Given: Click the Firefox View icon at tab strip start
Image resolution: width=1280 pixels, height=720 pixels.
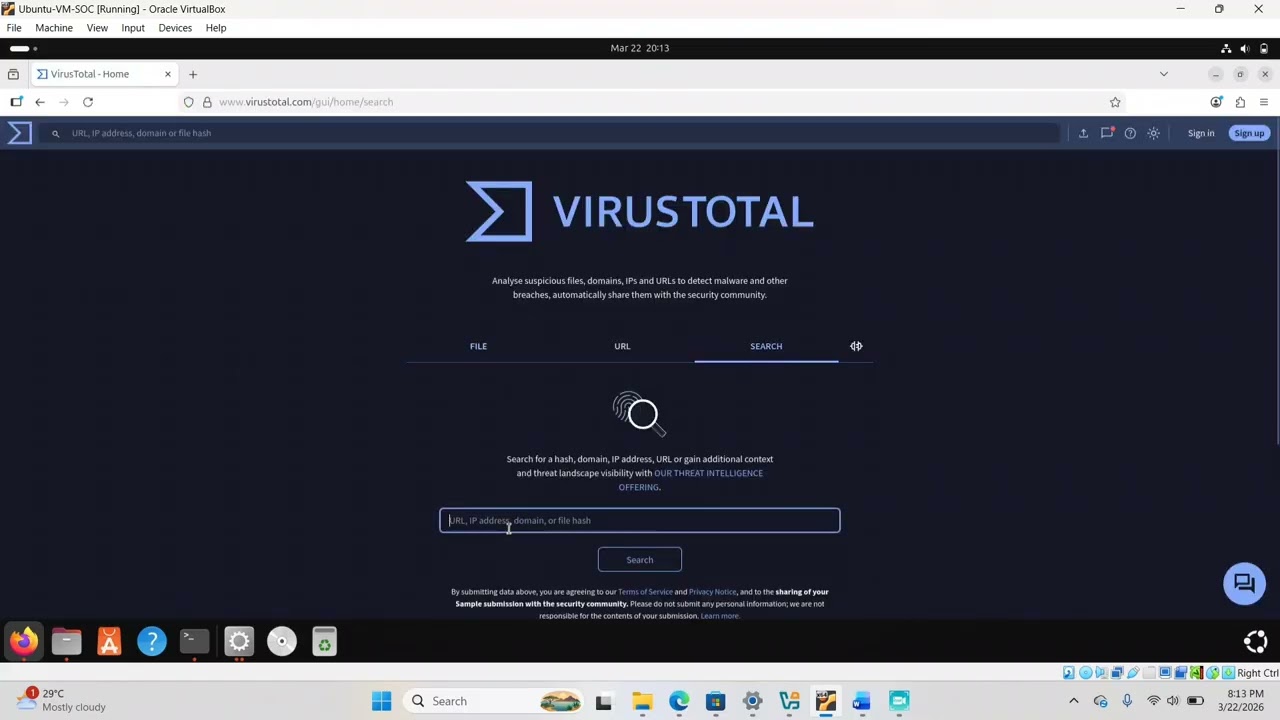Looking at the screenshot, I should [x=13, y=74].
